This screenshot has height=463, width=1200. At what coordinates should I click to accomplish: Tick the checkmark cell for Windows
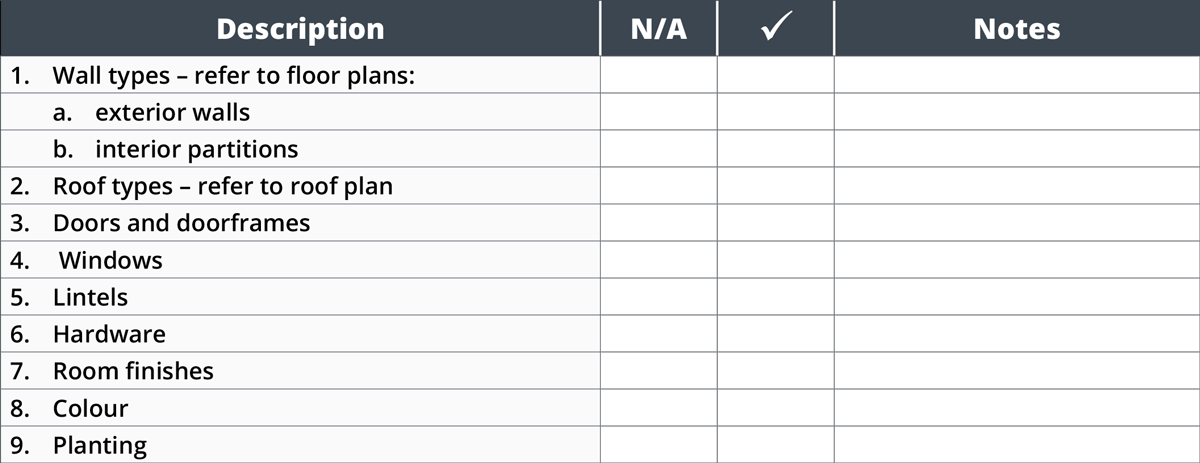[x=775, y=260]
